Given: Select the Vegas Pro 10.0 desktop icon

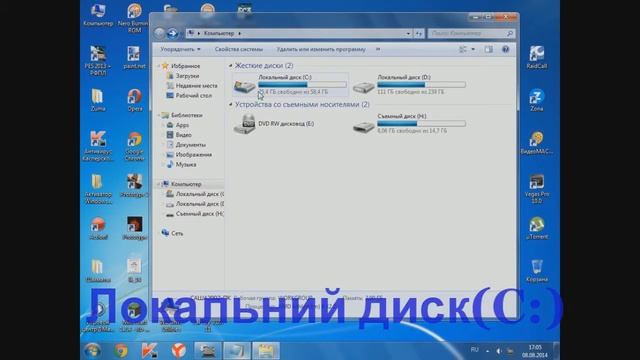Looking at the screenshot, I should pyautogui.click(x=536, y=189).
